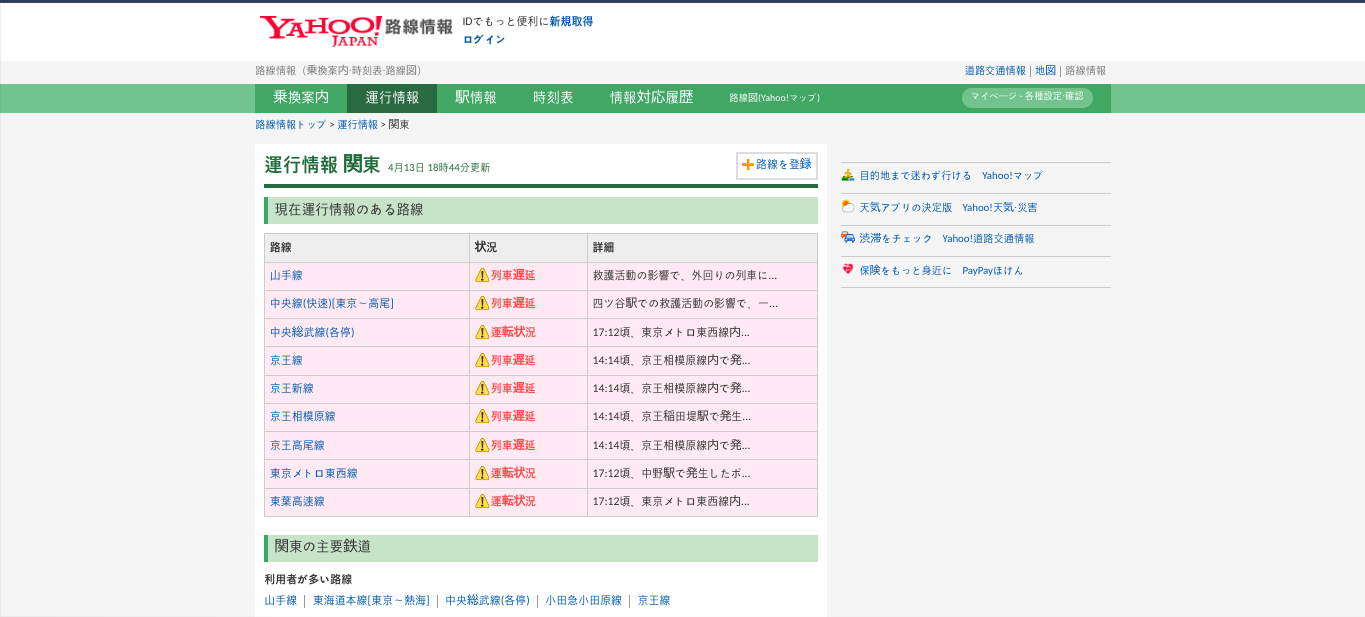
Task: Open 地図 from the top right links
Action: [1044, 71]
